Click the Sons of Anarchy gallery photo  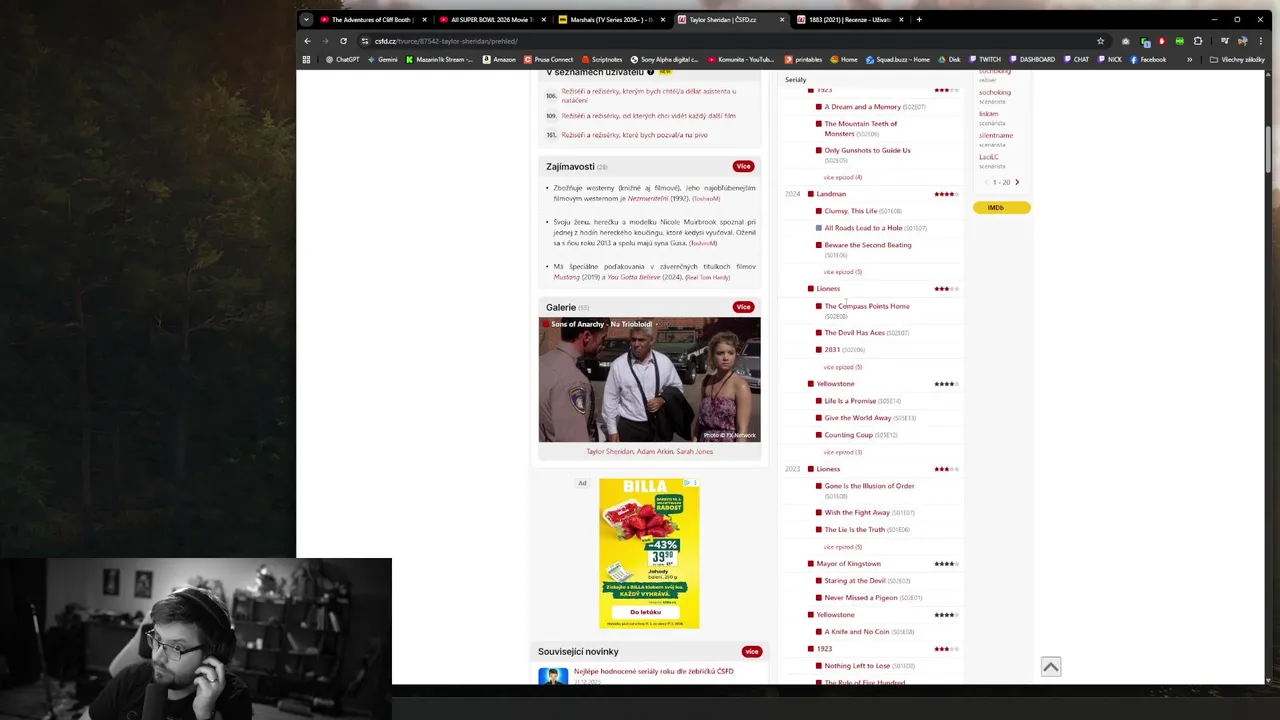(649, 380)
